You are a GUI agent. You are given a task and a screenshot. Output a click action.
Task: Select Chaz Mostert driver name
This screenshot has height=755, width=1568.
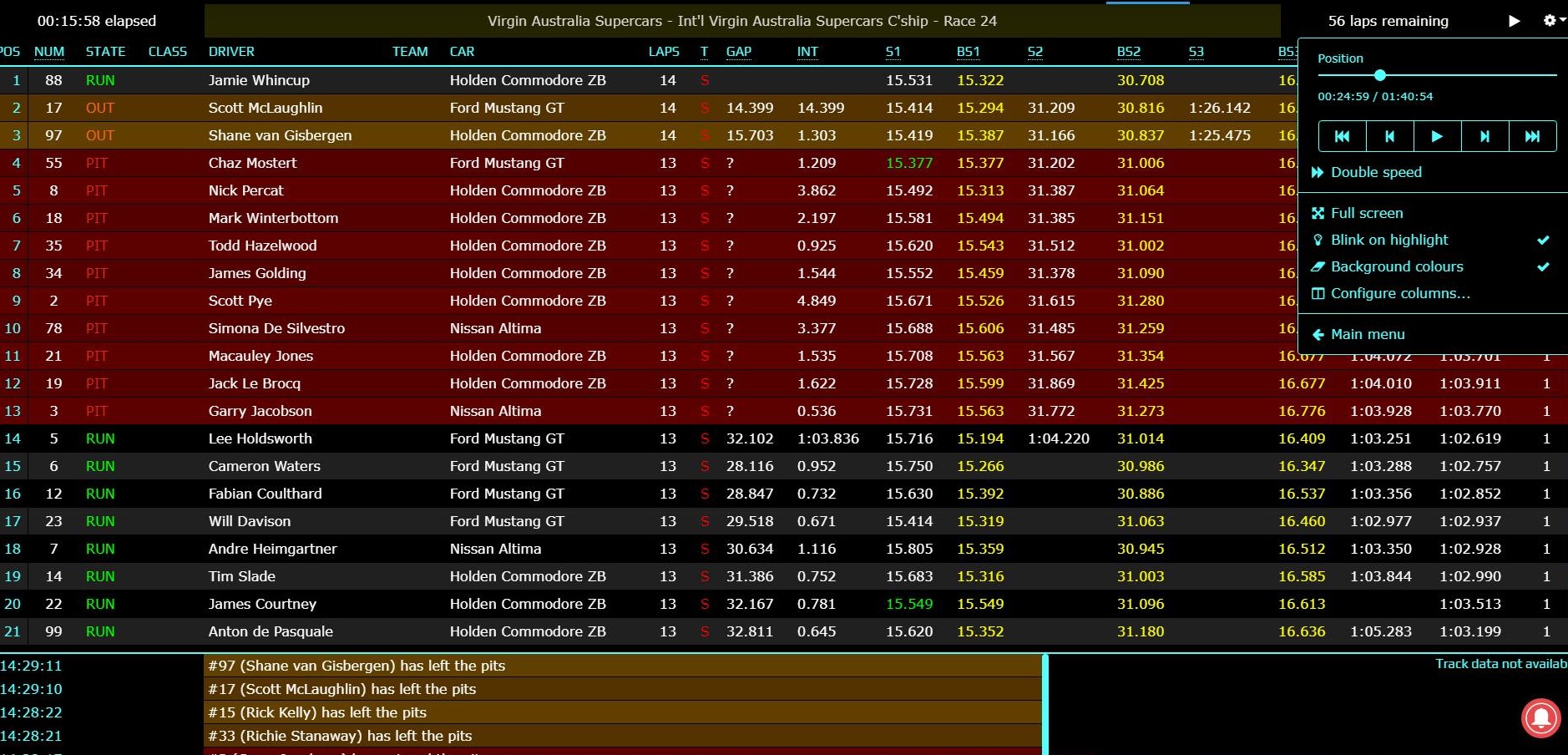tap(252, 163)
